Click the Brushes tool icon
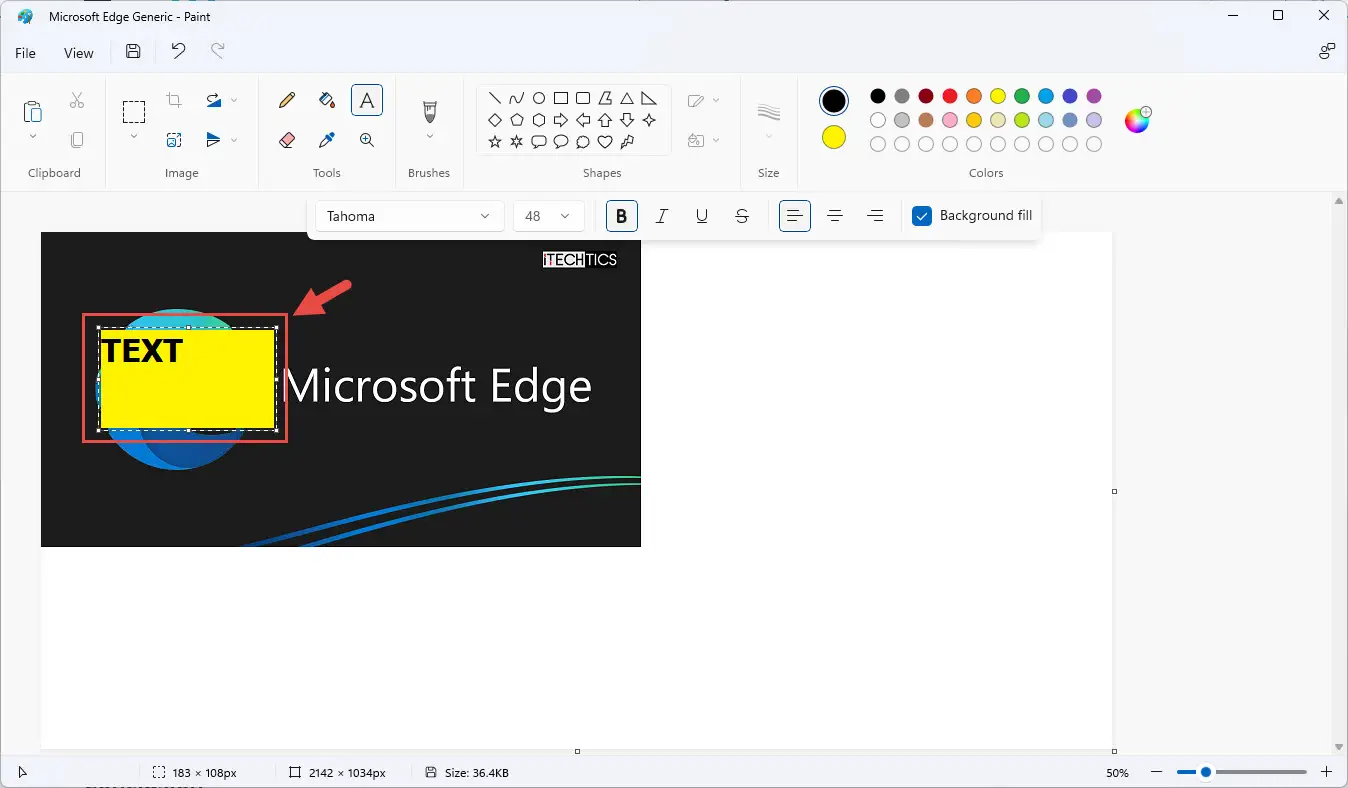 pos(430,110)
